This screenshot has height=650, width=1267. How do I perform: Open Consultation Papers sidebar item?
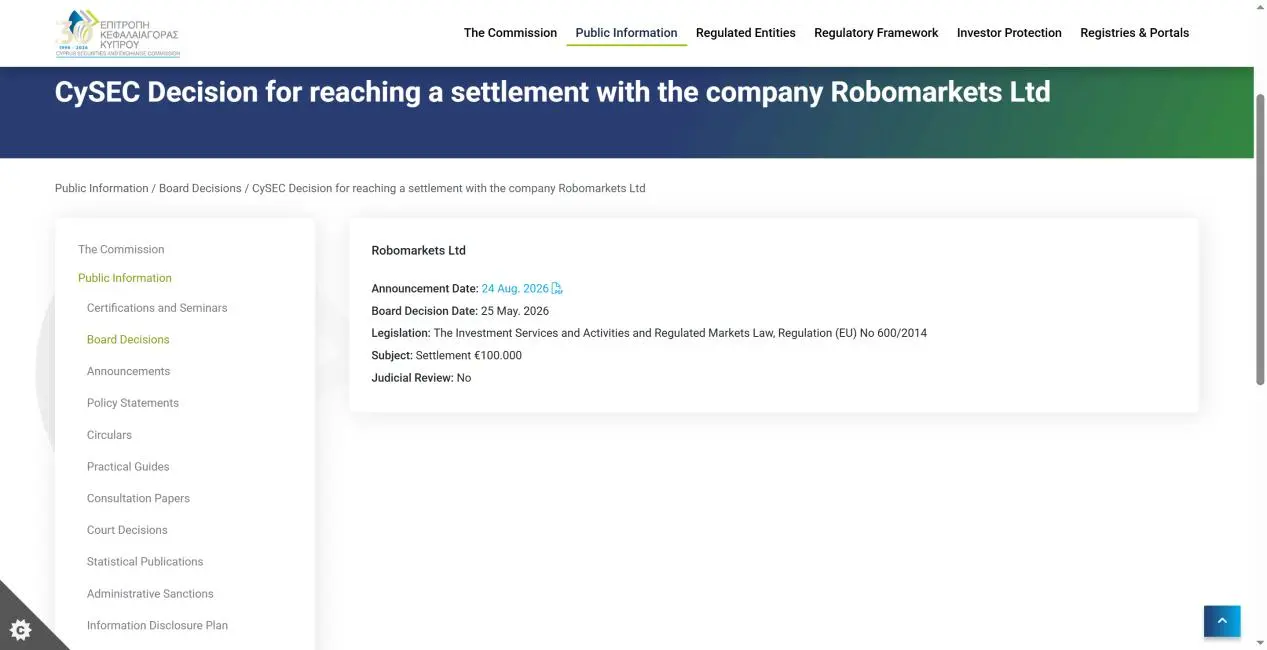[138, 498]
